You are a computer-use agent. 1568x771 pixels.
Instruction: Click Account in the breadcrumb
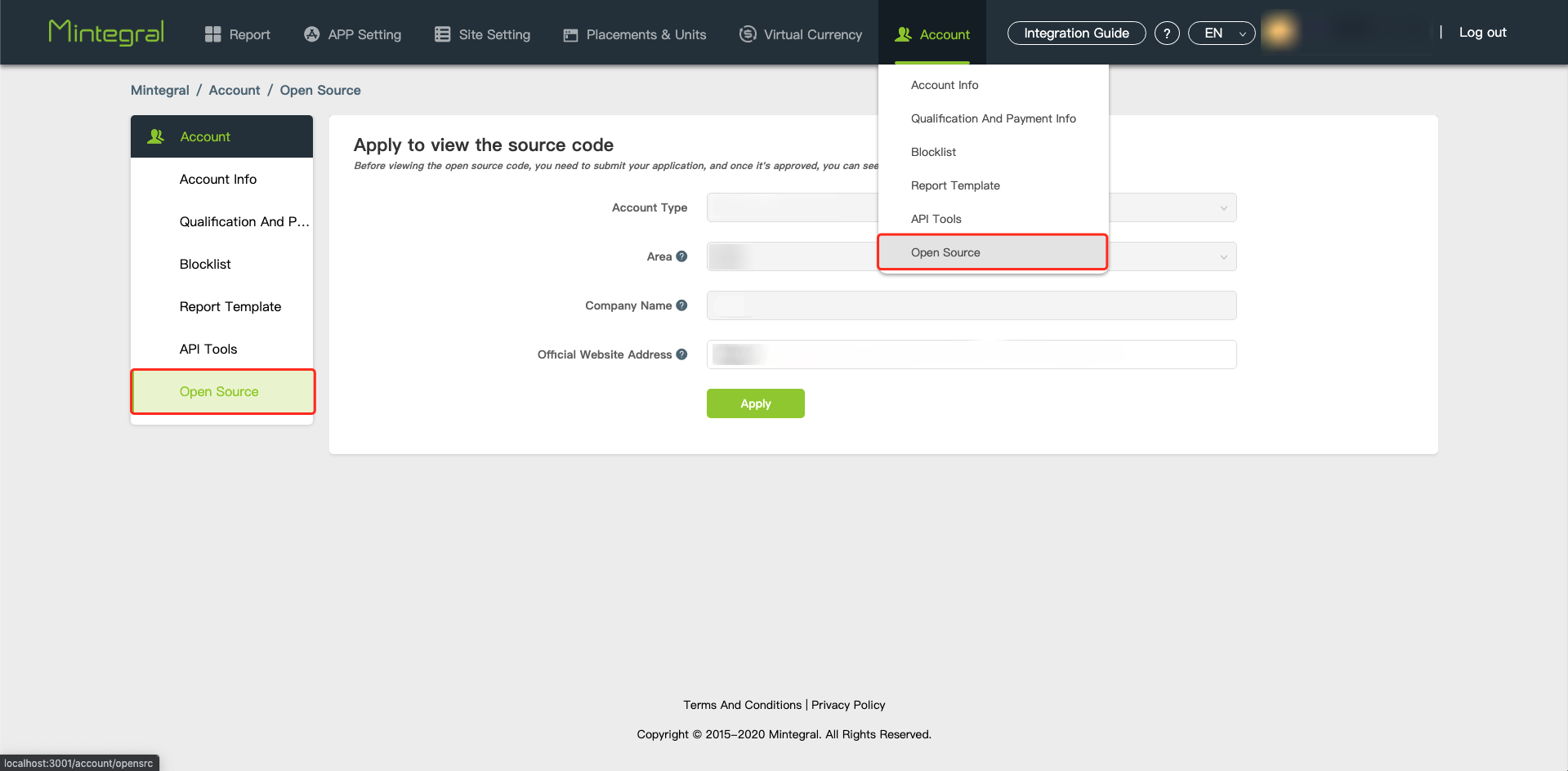pyautogui.click(x=235, y=90)
